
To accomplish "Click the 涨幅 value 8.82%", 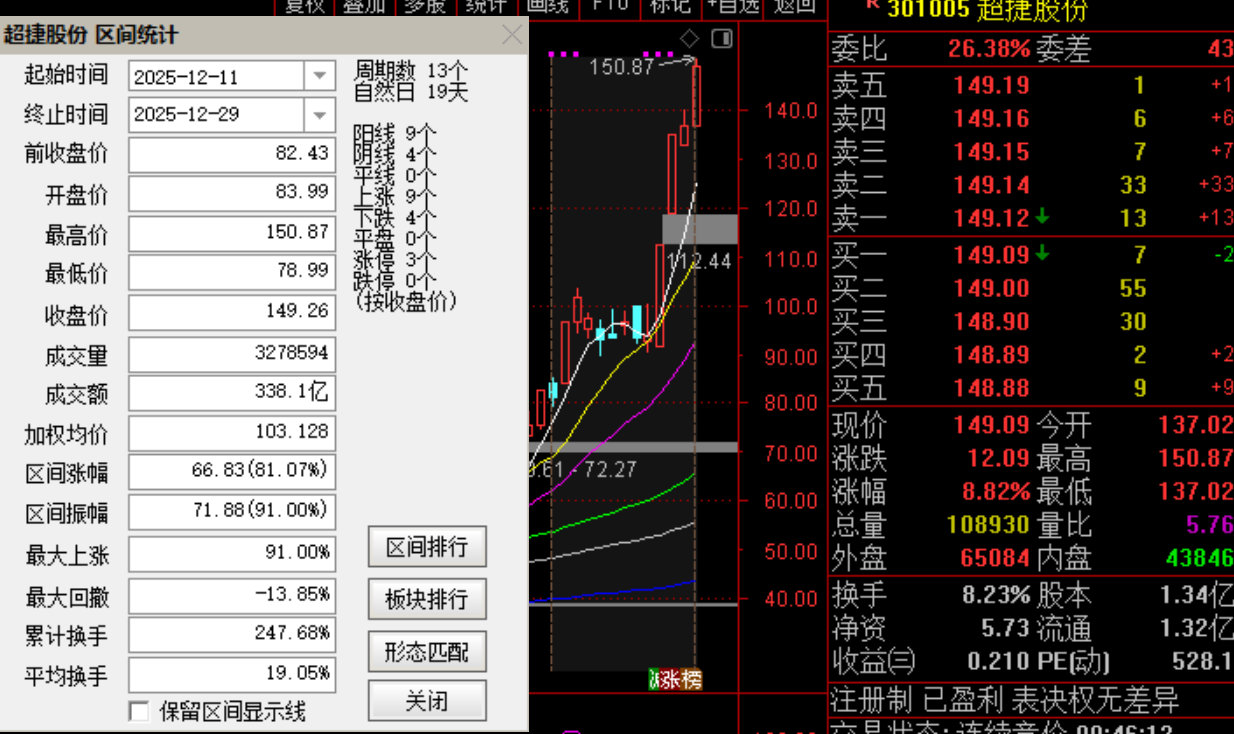I will click(x=996, y=492).
